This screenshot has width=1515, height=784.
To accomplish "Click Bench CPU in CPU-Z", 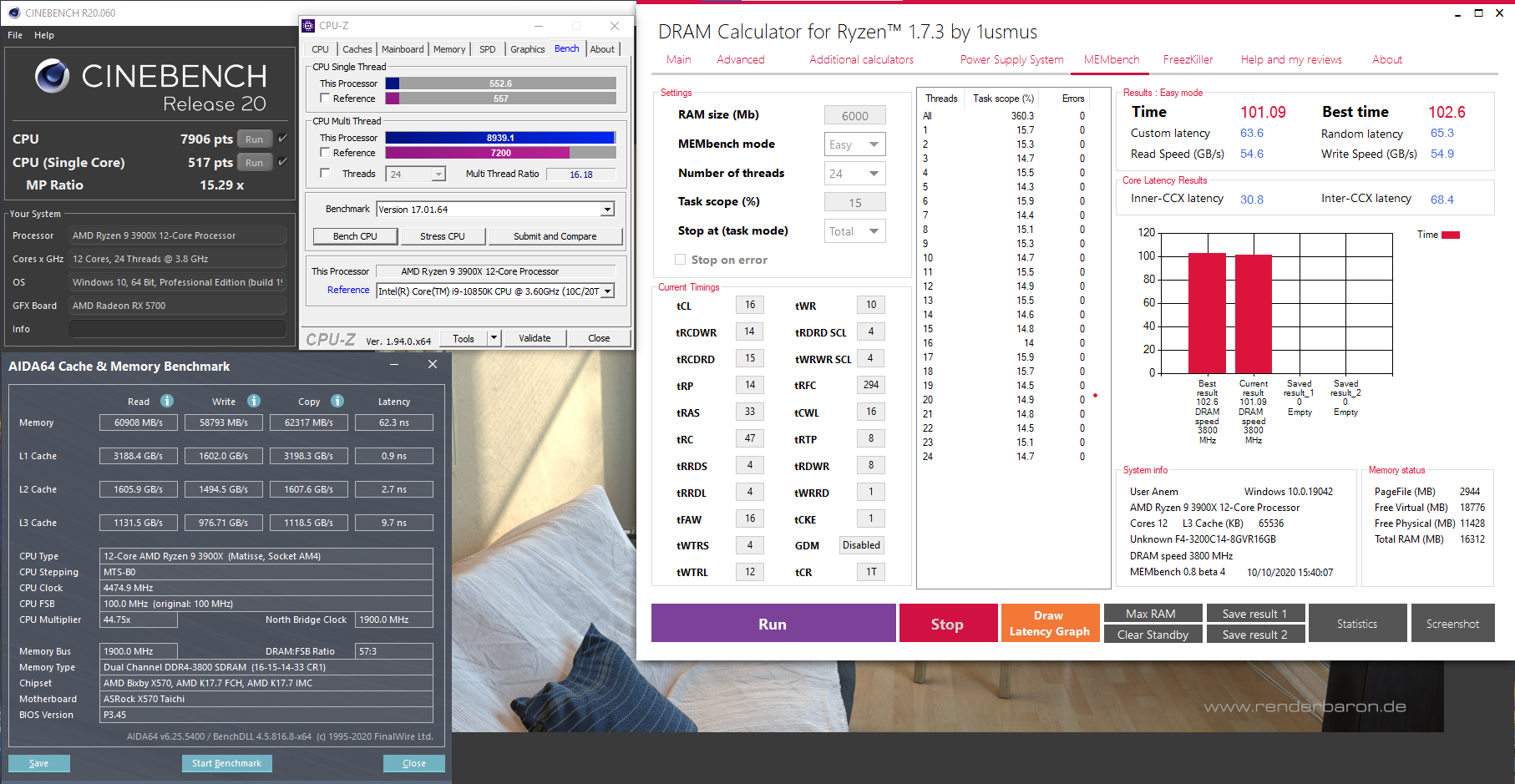I will point(355,236).
